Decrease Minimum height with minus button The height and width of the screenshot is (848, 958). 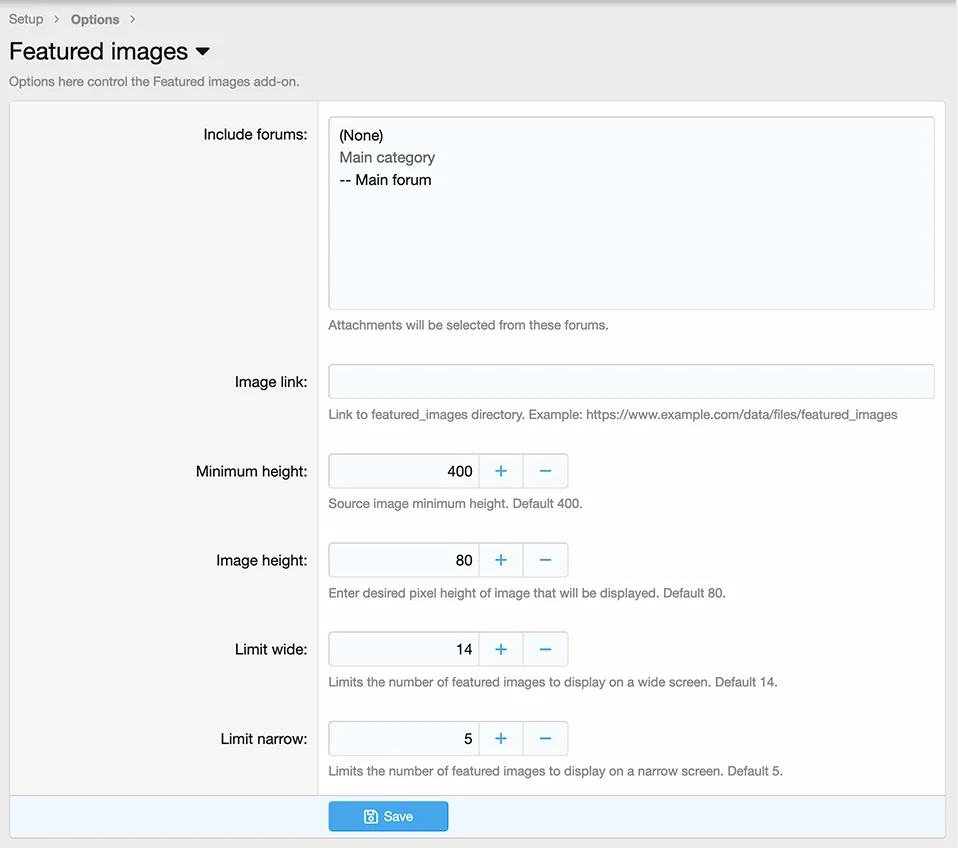pyautogui.click(x=546, y=471)
